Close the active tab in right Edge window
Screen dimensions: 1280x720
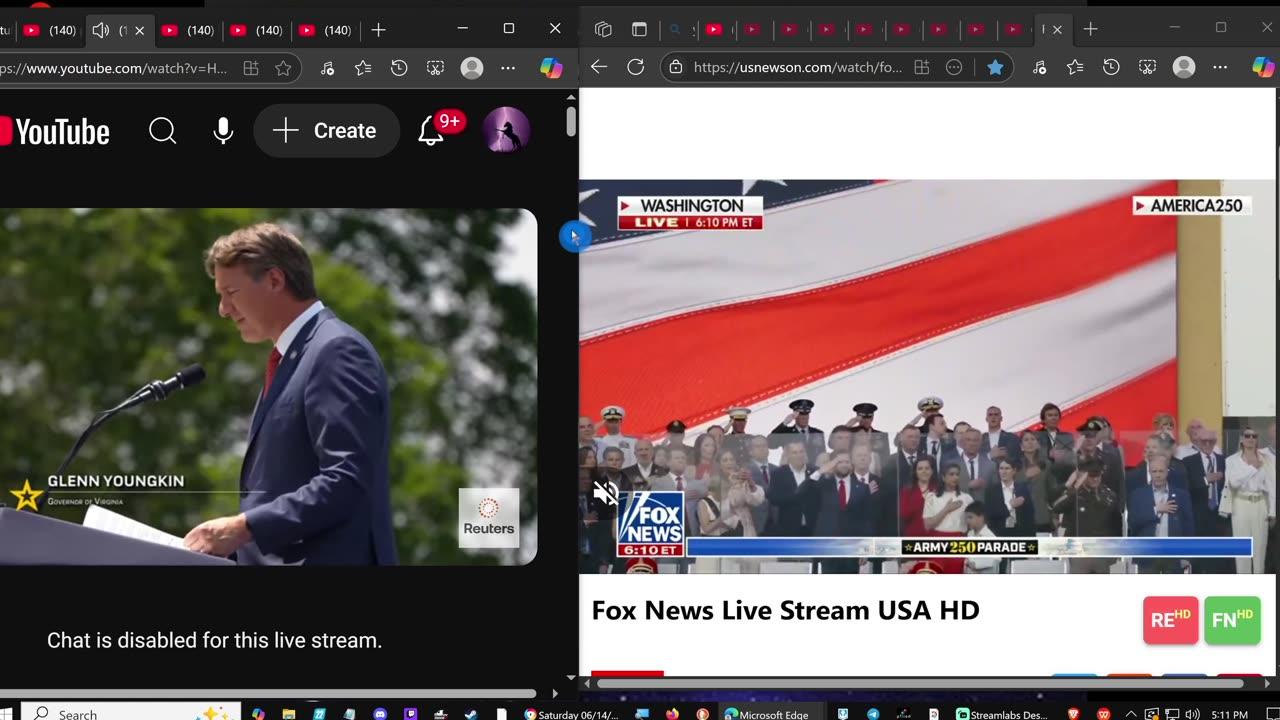(x=1057, y=29)
